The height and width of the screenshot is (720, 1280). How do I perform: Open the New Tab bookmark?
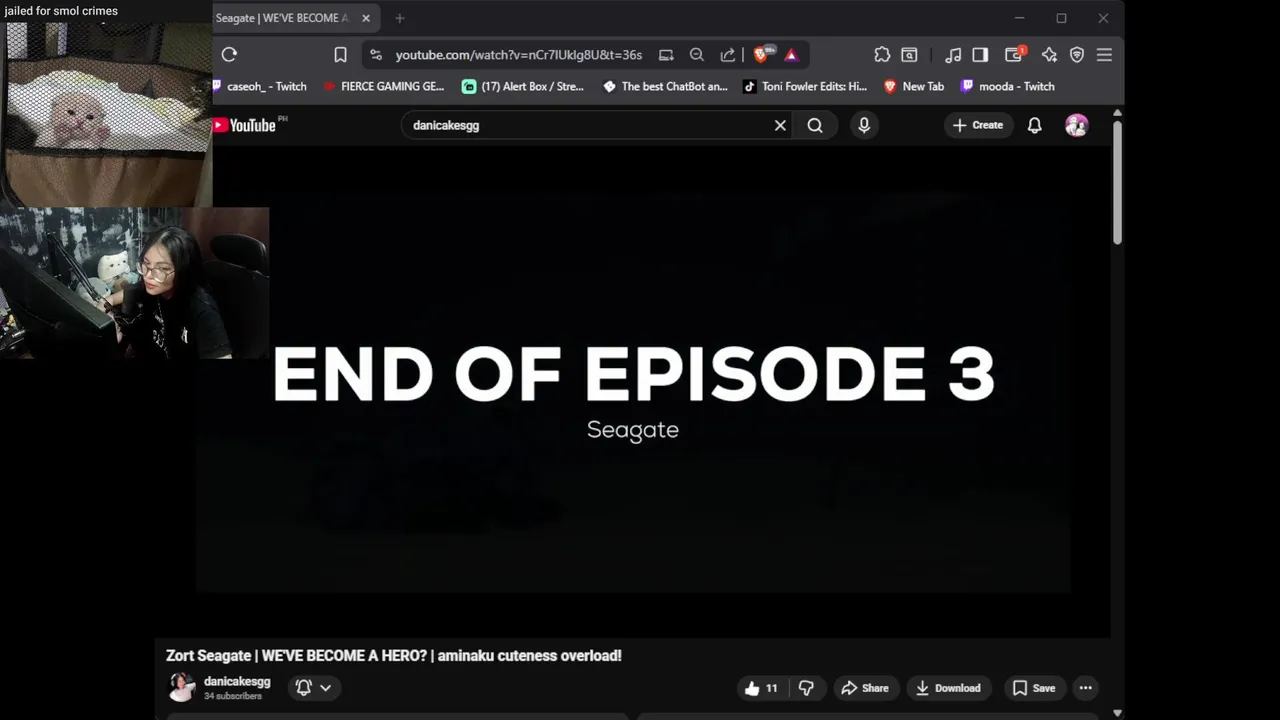914,86
